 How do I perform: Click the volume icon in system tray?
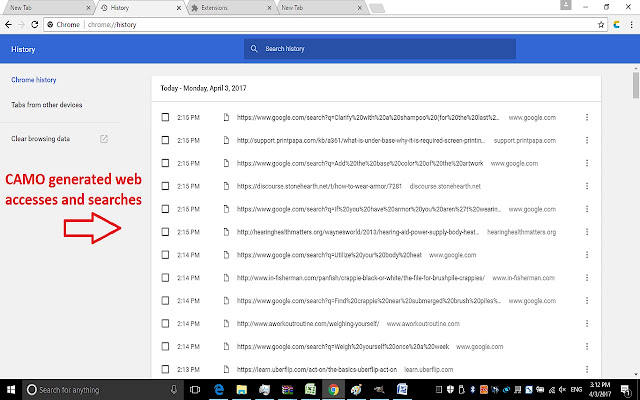click(x=563, y=389)
